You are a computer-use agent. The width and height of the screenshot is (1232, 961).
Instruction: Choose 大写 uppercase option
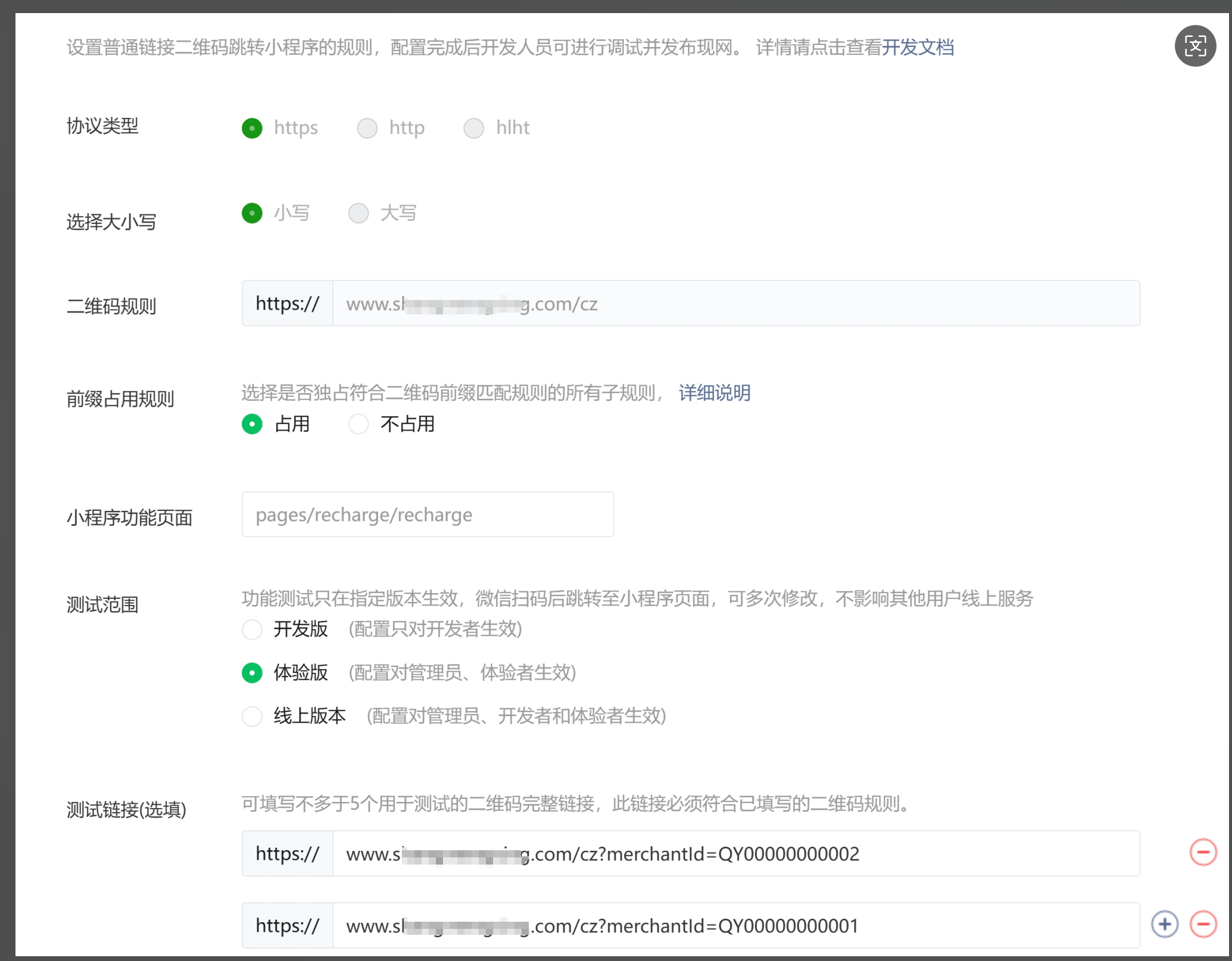coord(358,213)
